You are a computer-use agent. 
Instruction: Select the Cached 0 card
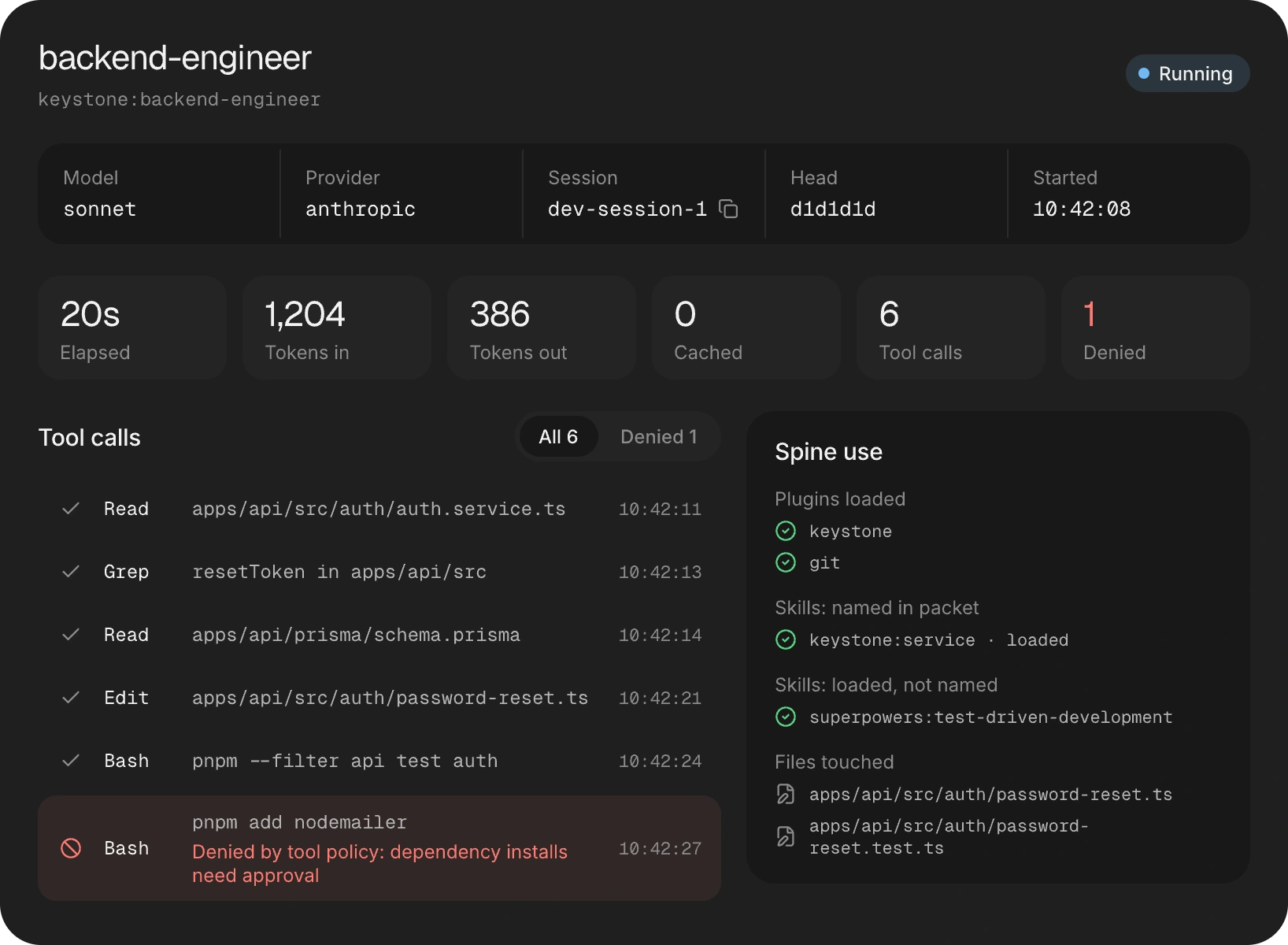pyautogui.click(x=746, y=328)
